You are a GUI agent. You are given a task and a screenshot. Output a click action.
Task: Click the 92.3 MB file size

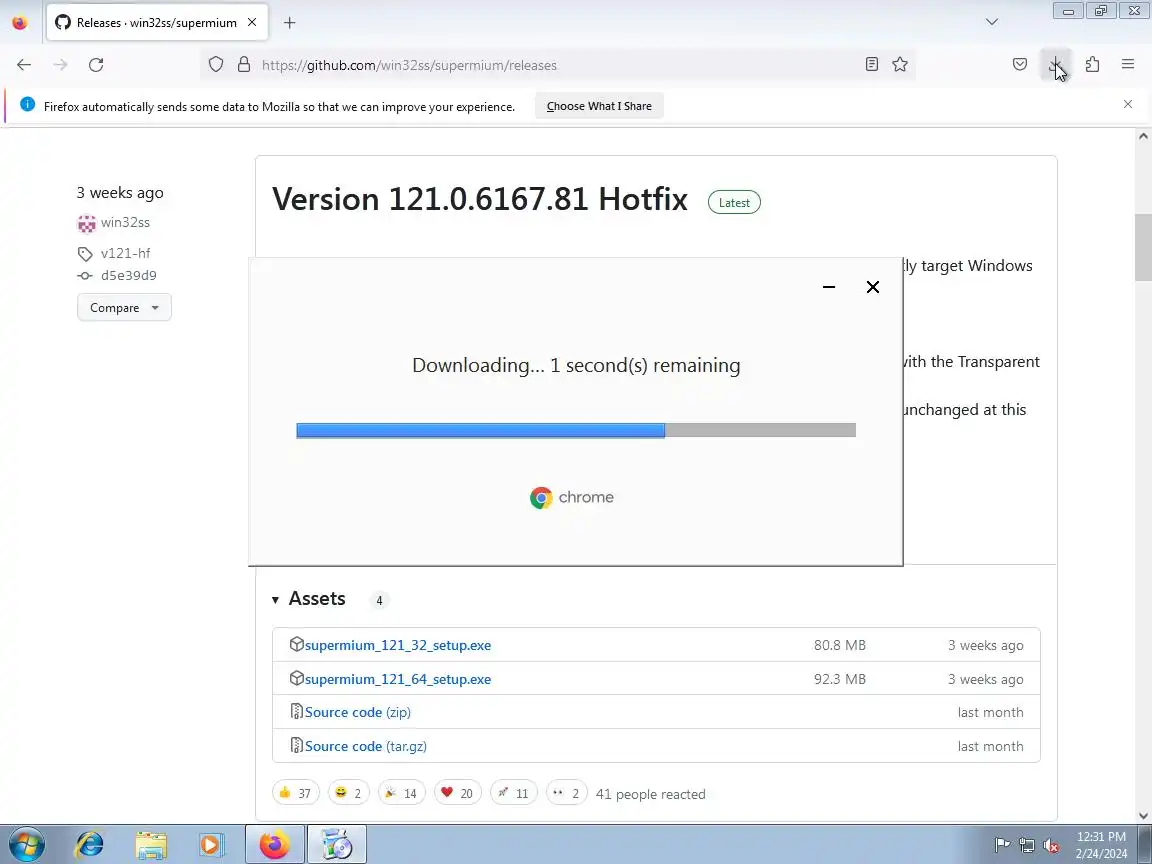pyautogui.click(x=840, y=679)
